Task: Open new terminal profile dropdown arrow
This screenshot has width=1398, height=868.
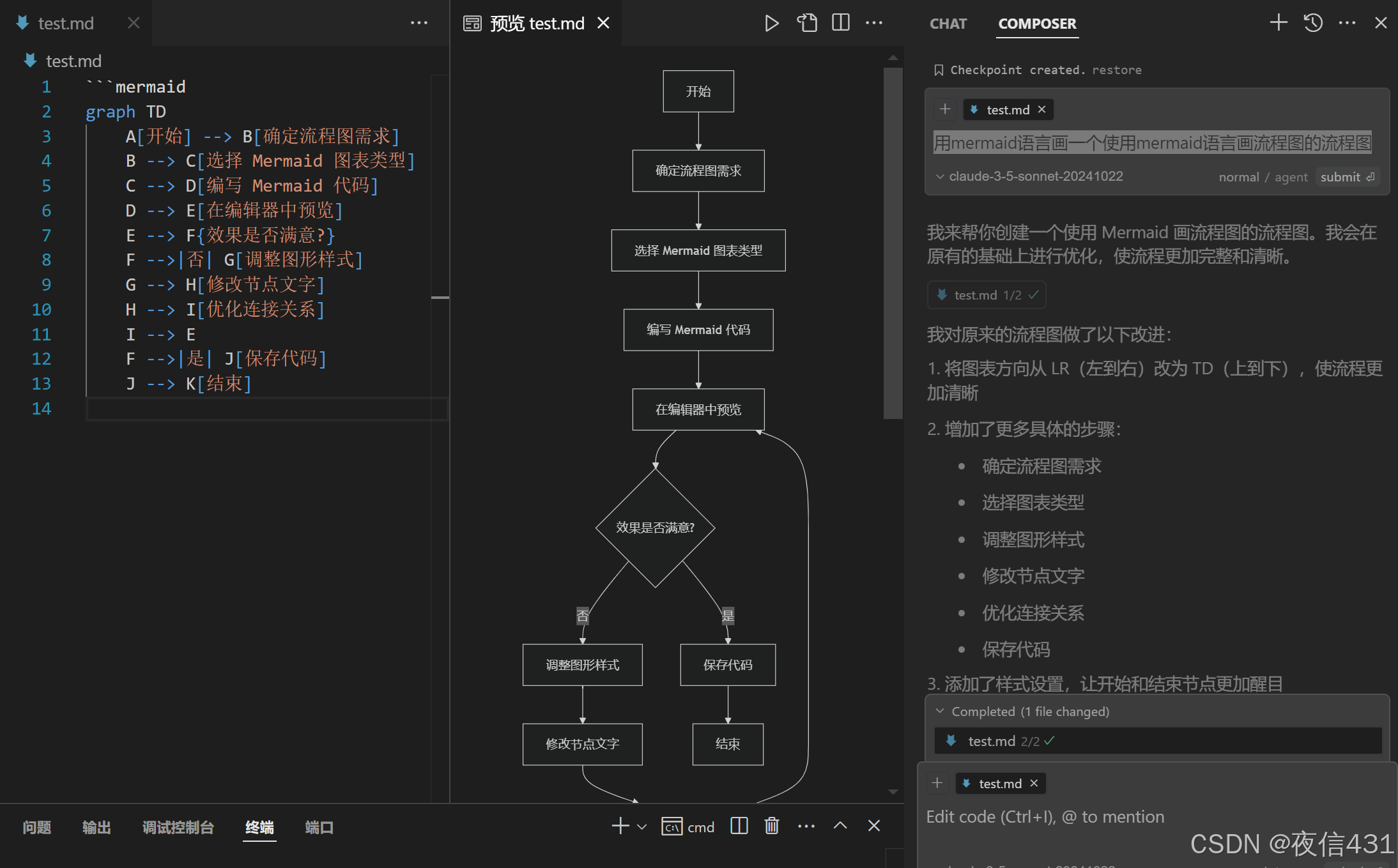Action: tap(642, 827)
